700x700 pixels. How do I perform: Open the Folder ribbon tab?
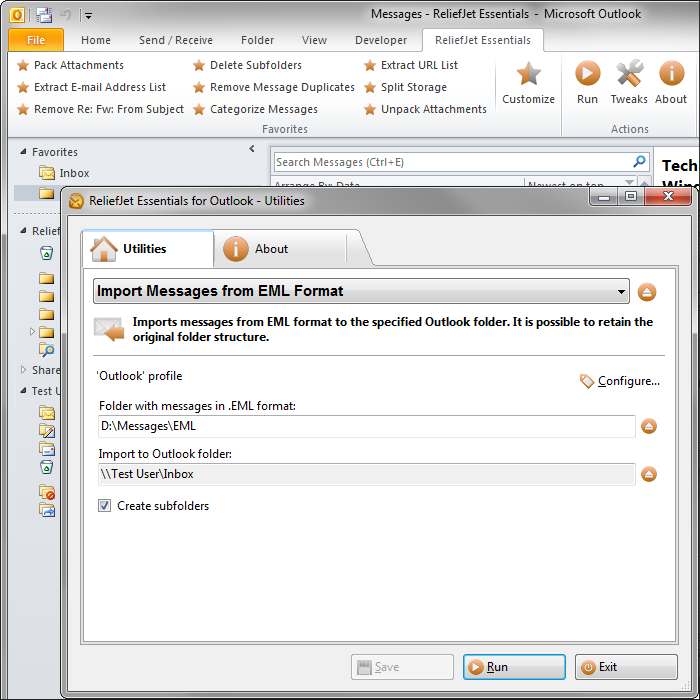[x=257, y=40]
